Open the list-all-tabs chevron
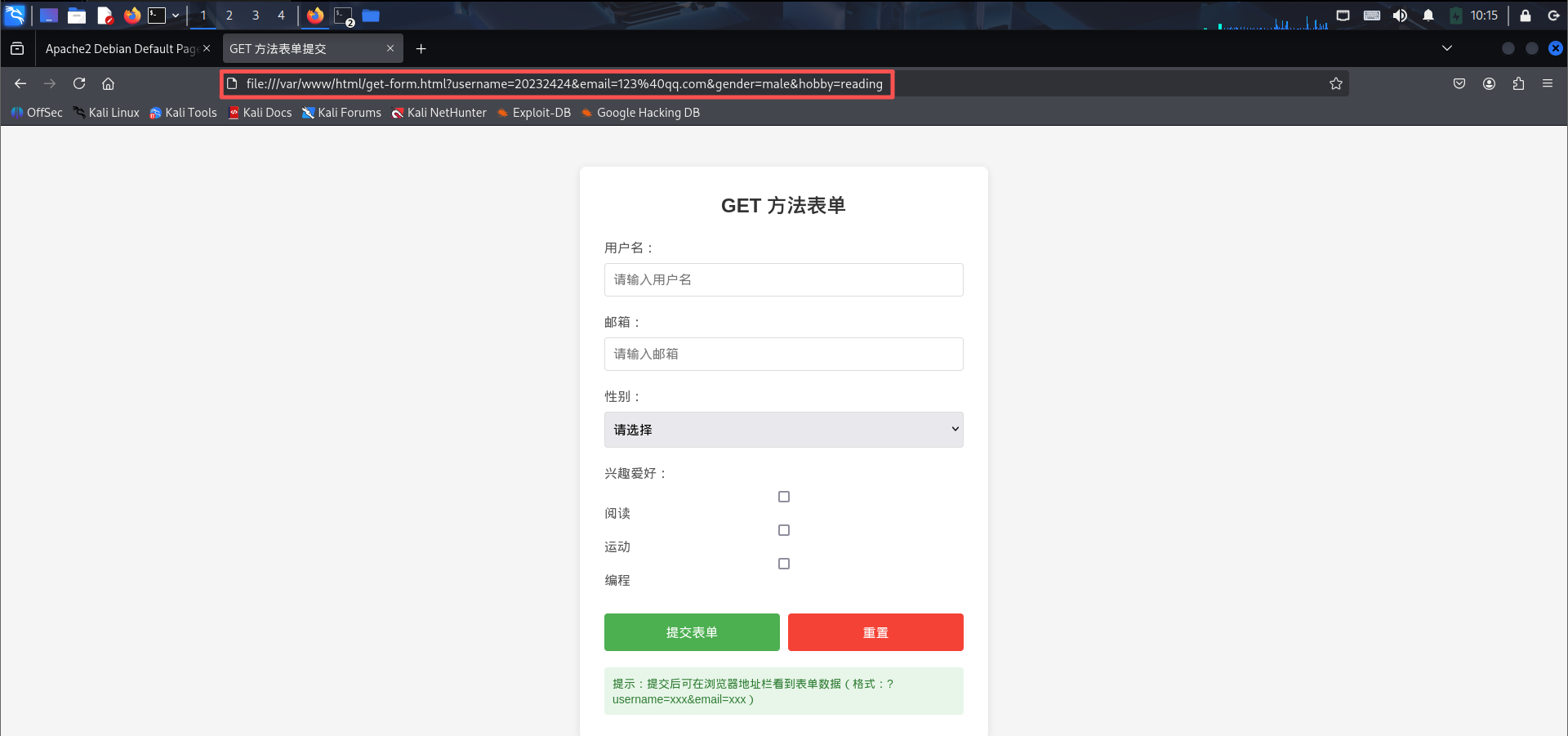Screen dimensions: 1568x736 pos(1447,48)
